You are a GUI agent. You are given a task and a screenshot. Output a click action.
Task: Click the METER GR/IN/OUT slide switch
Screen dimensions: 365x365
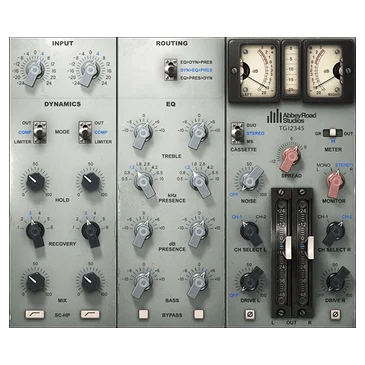pos(332,133)
